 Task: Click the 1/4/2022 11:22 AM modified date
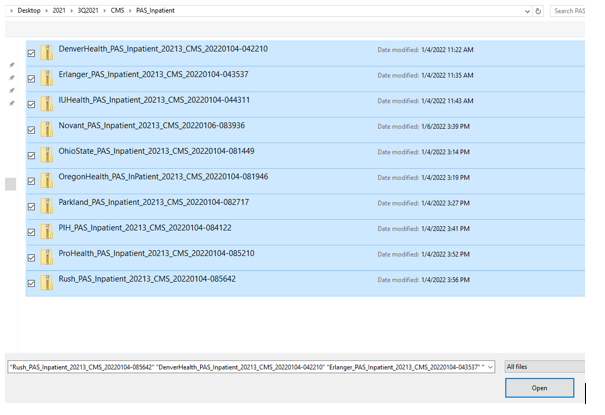tap(447, 50)
